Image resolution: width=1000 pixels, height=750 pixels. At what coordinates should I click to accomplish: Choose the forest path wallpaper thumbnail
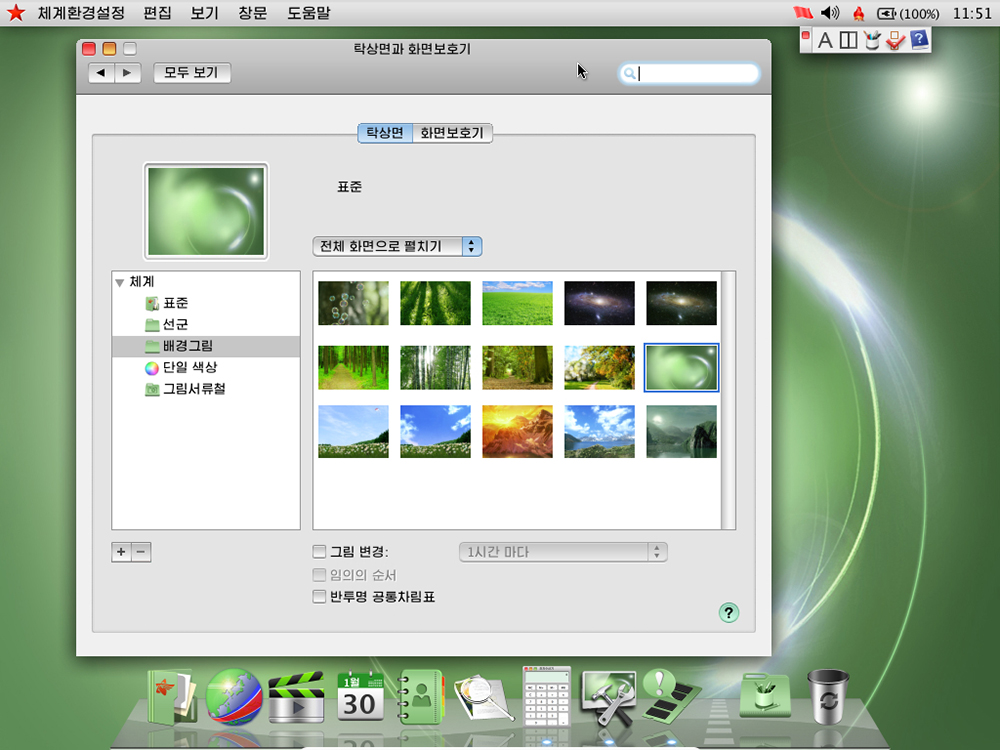(353, 367)
